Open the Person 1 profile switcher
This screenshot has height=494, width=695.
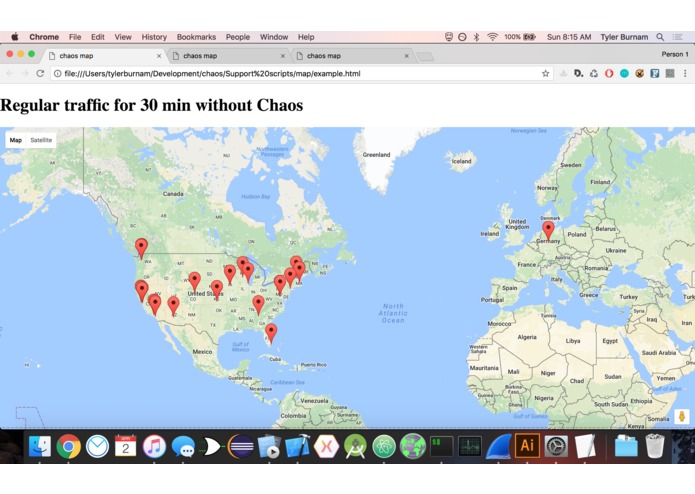pyautogui.click(x=675, y=54)
